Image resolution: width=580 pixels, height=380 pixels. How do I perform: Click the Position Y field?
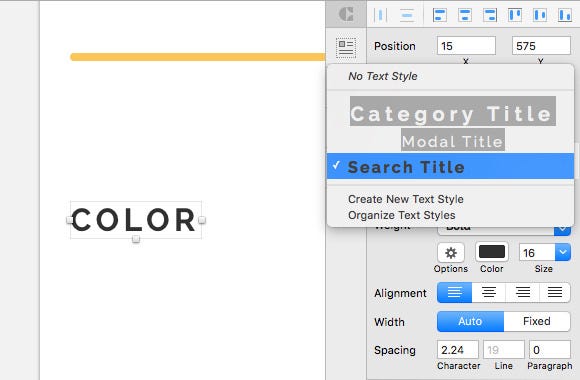(x=541, y=46)
